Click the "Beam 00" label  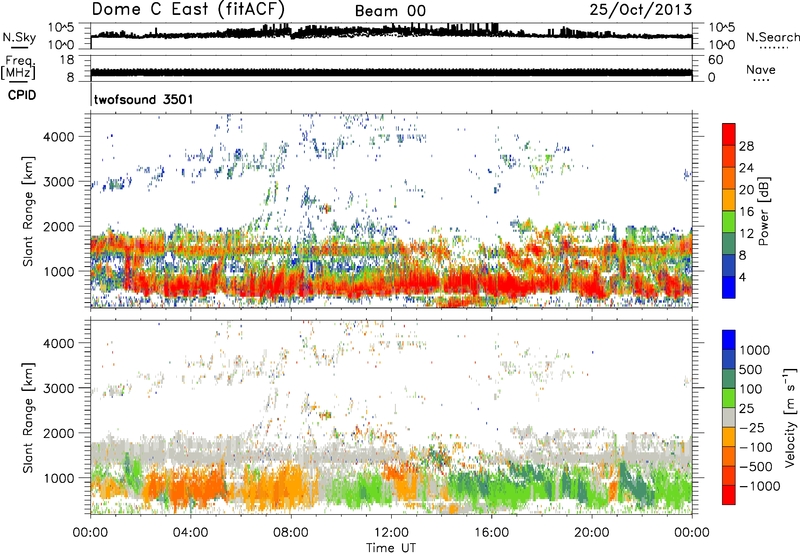(390, 11)
